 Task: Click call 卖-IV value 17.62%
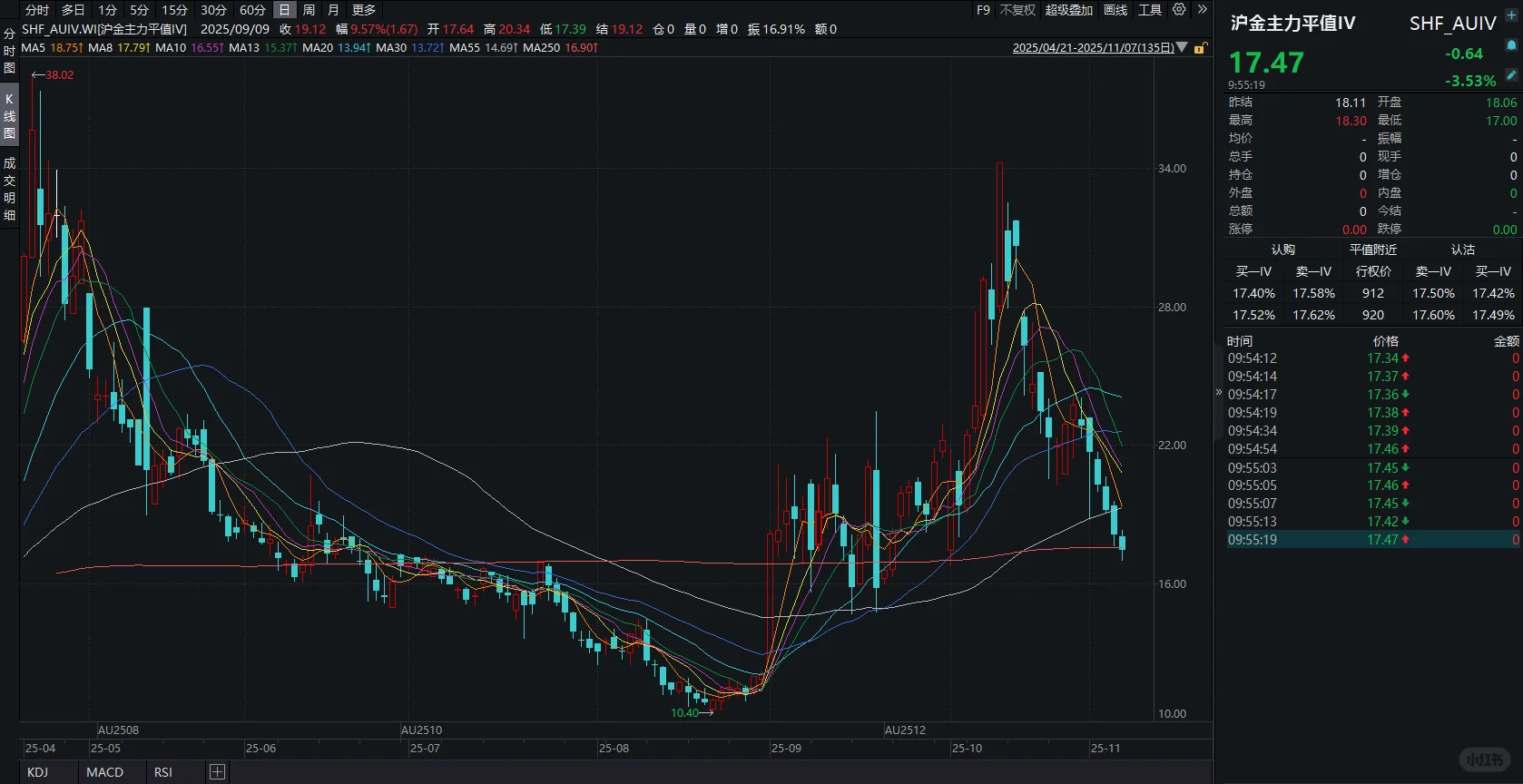coord(1313,315)
